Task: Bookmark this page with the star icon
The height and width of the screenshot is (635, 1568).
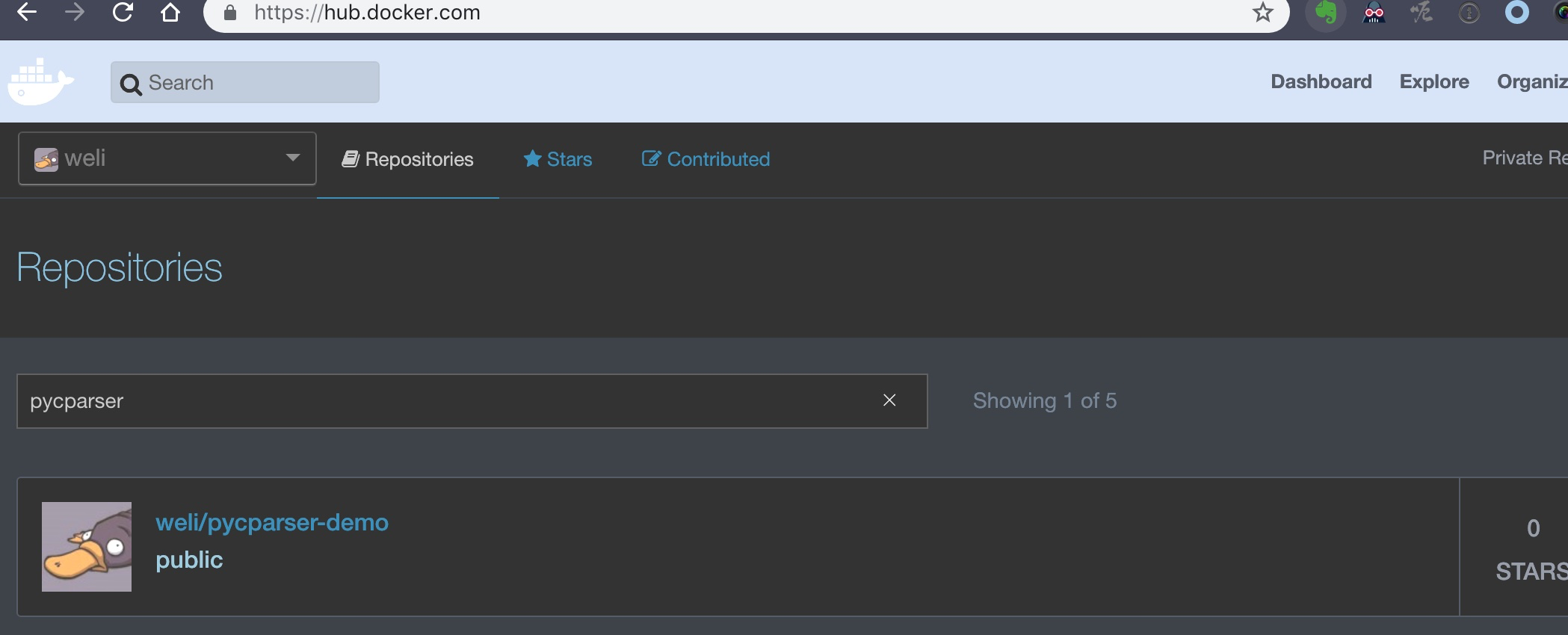Action: (x=1263, y=12)
